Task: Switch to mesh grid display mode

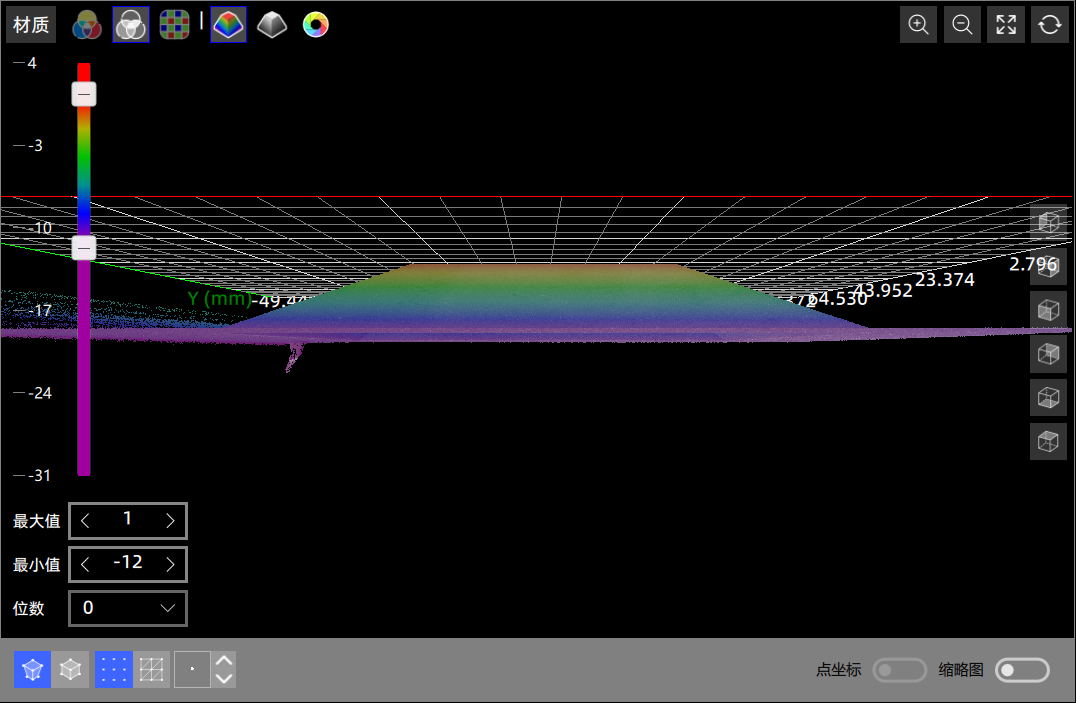Action: point(152,670)
